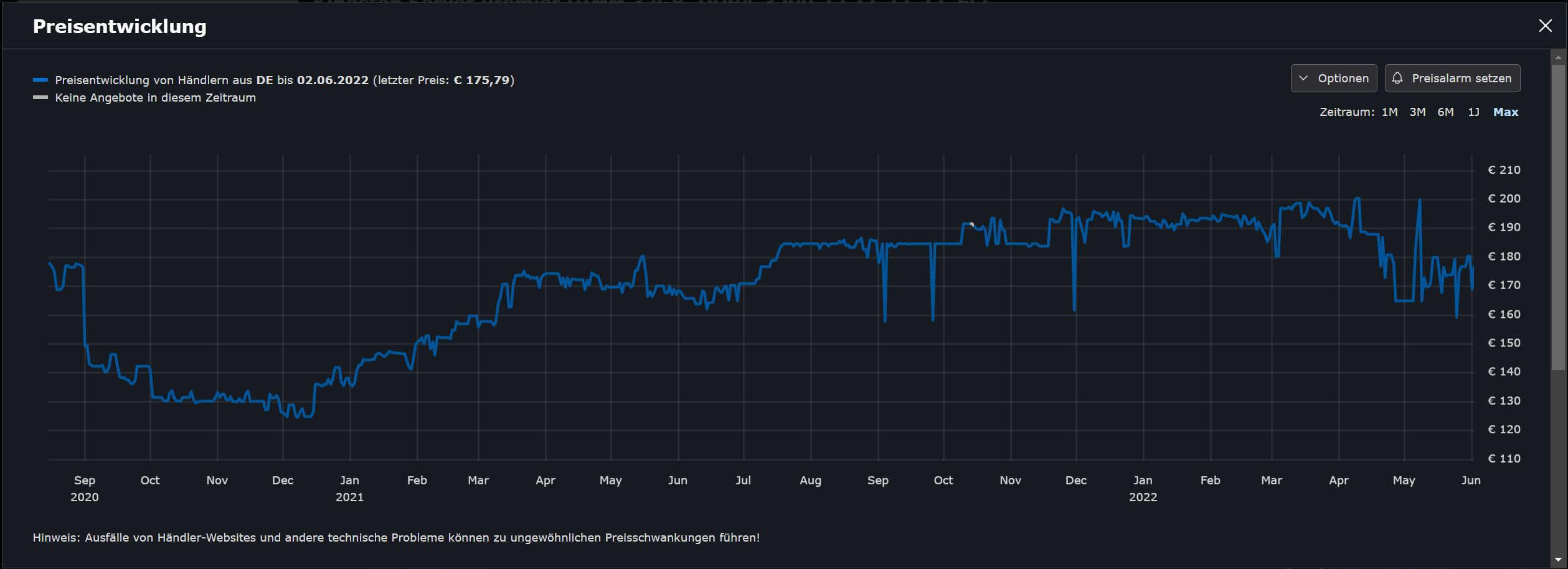Click the bell icon in Preisalarm setzen
1568x569 pixels.
[x=1397, y=78]
